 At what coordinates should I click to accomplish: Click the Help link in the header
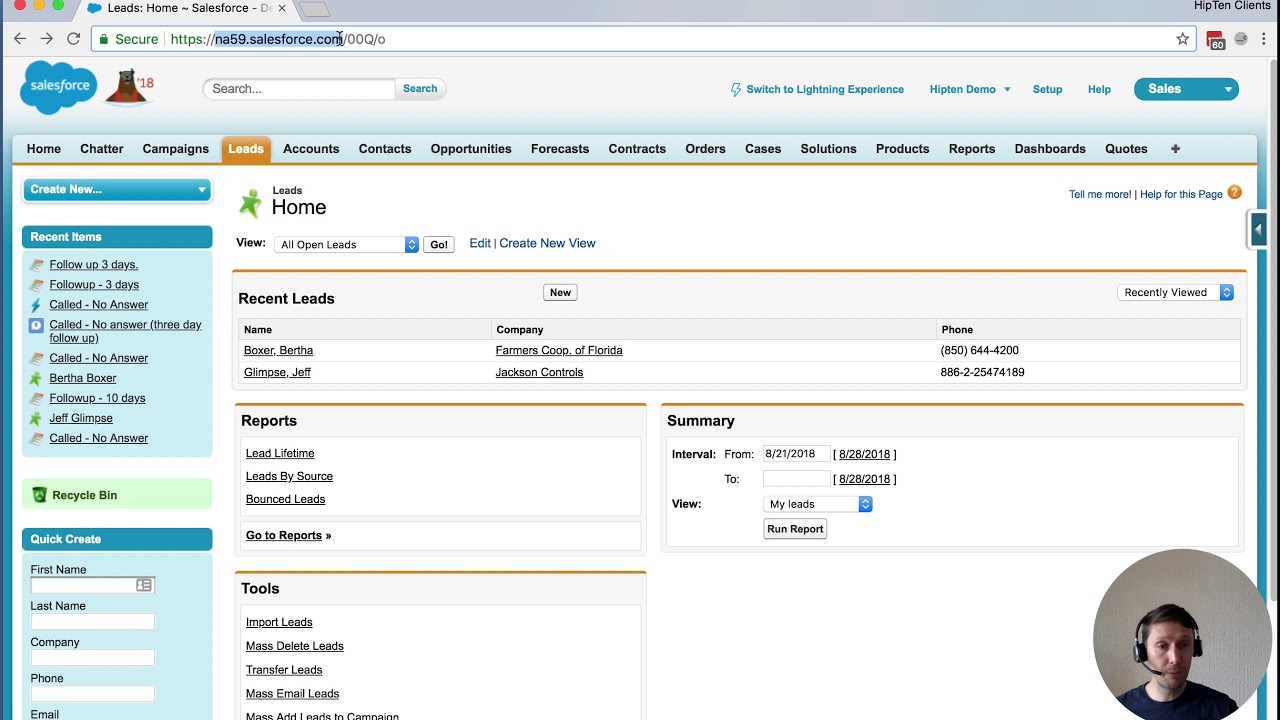click(x=1099, y=89)
